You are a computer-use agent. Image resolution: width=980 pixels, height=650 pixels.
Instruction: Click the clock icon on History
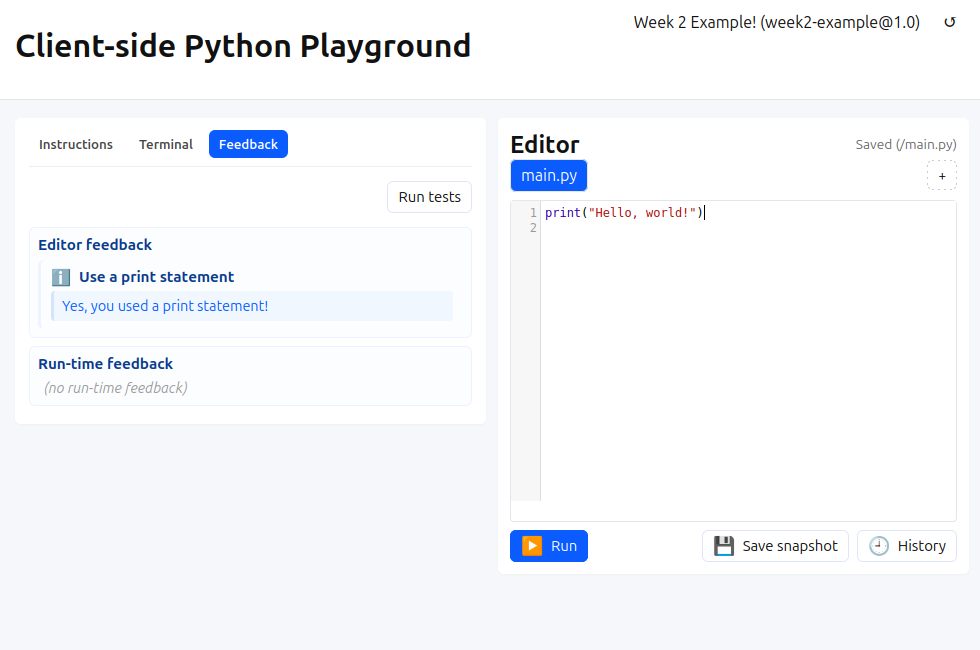pos(879,546)
